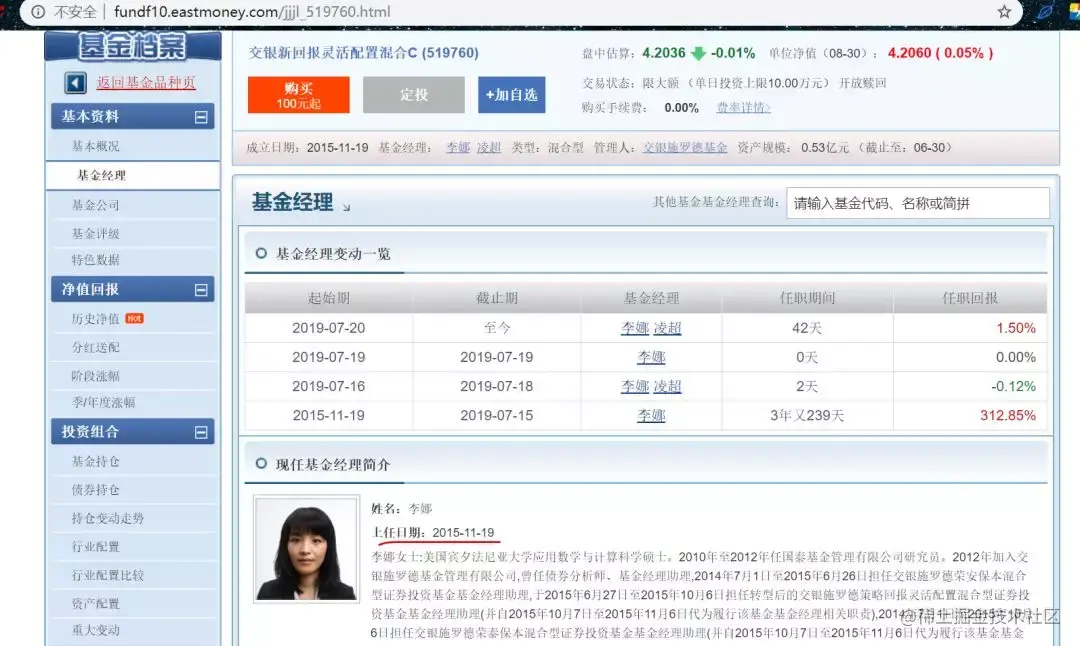This screenshot has height=646, width=1080.
Task: Click the 任职回报 column header
Action: pyautogui.click(x=970, y=298)
